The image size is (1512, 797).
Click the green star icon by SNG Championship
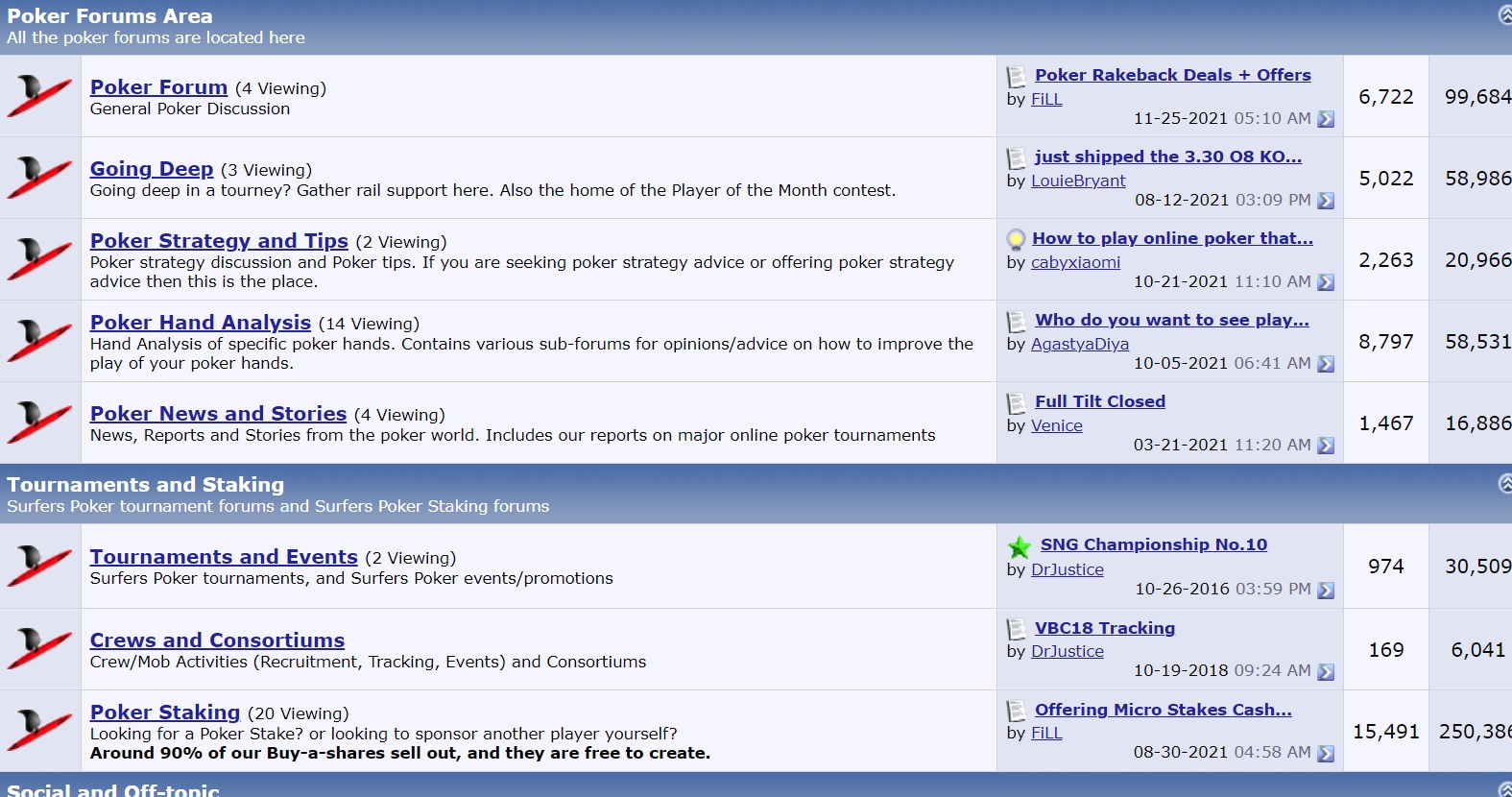[x=1019, y=547]
